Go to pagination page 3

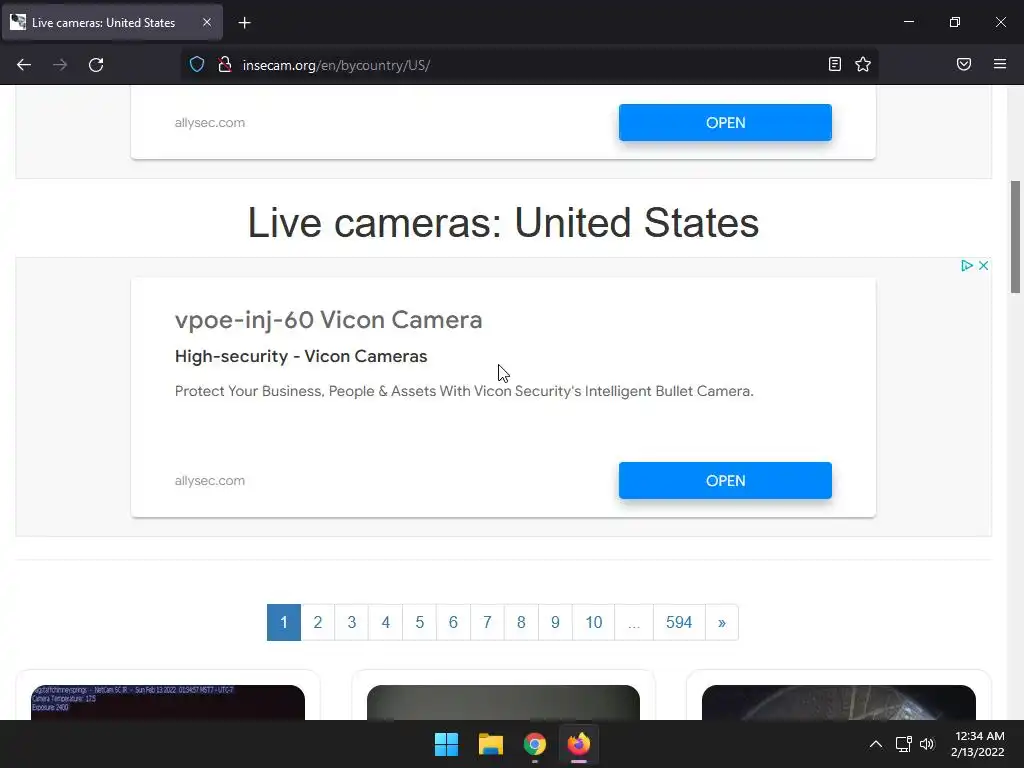coord(351,622)
